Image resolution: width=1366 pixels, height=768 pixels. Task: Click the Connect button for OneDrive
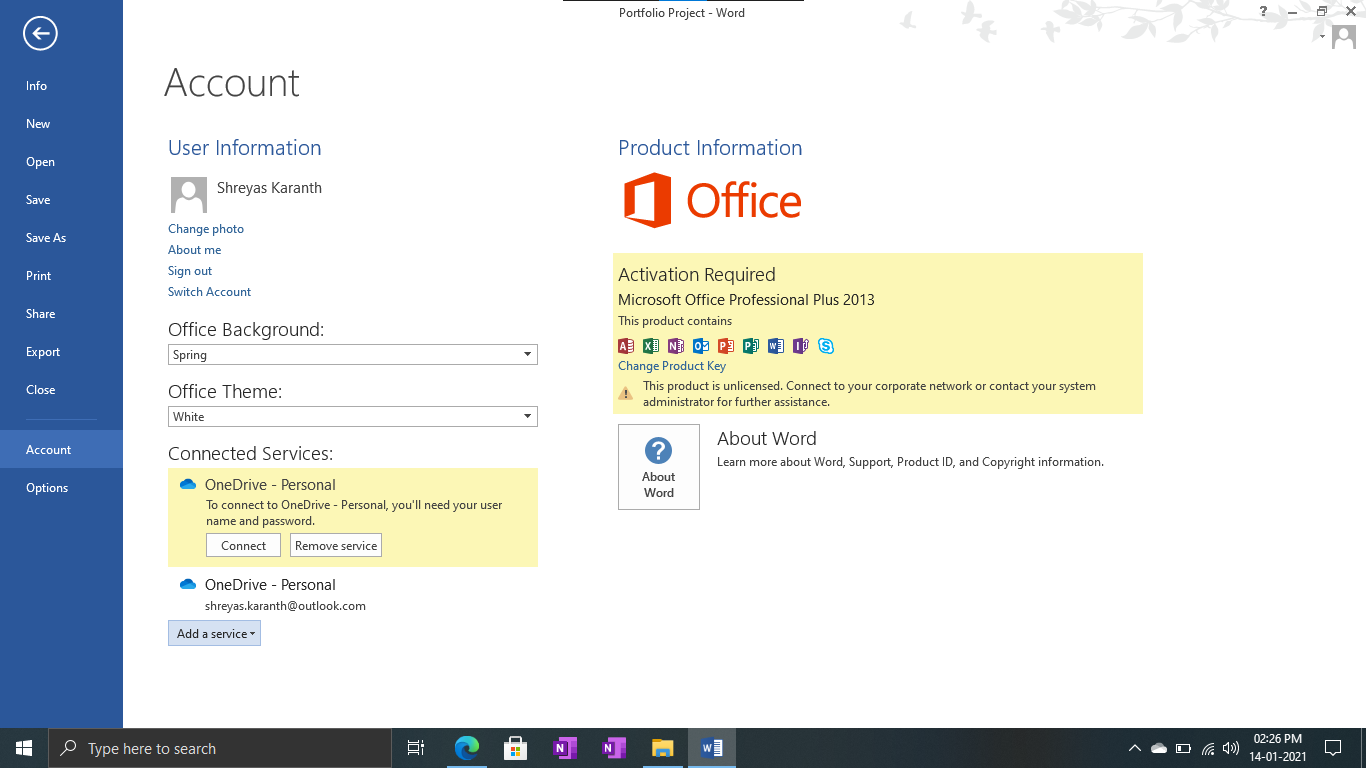click(x=243, y=545)
